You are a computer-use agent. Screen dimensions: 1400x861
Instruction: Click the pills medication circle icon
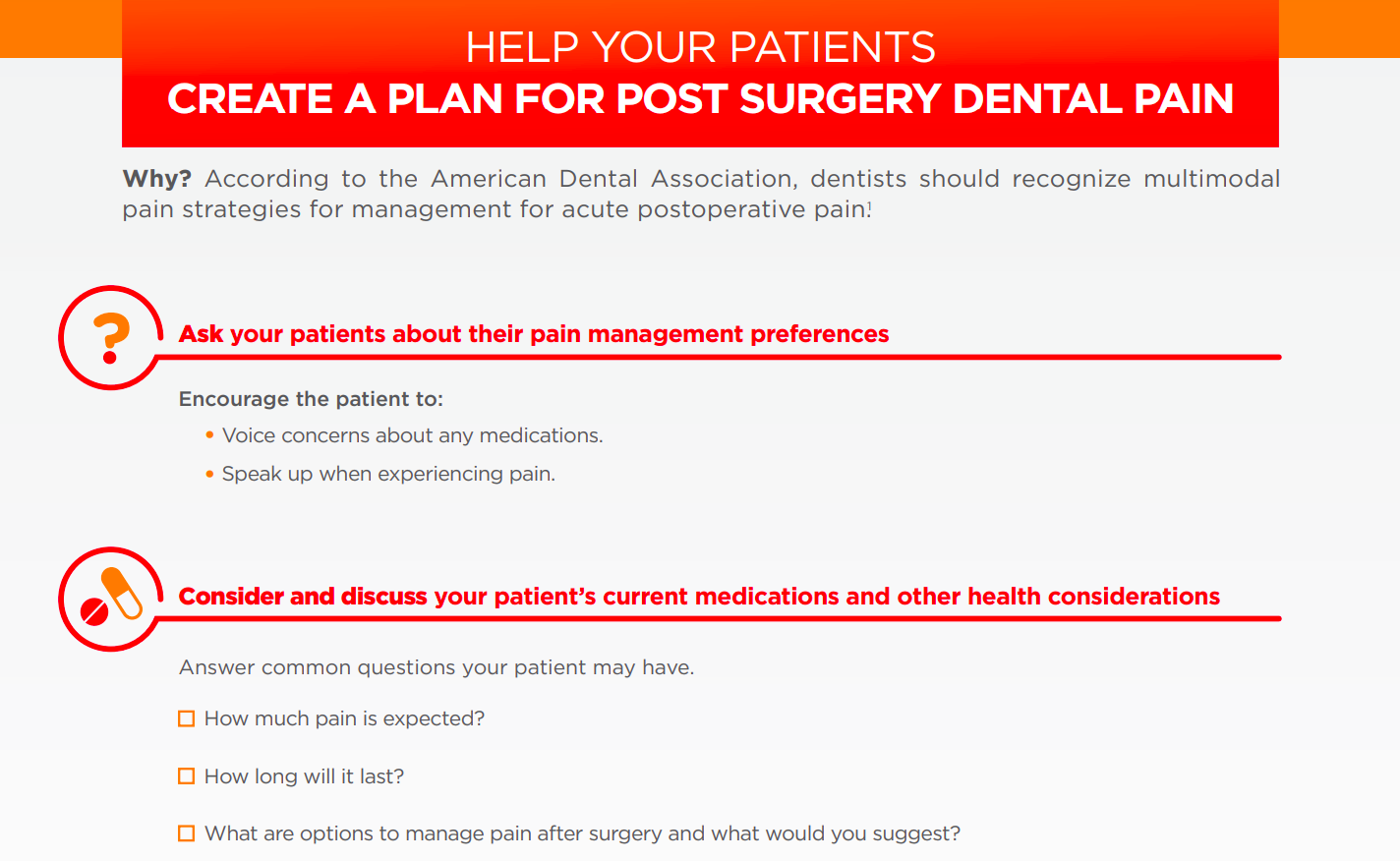111,600
